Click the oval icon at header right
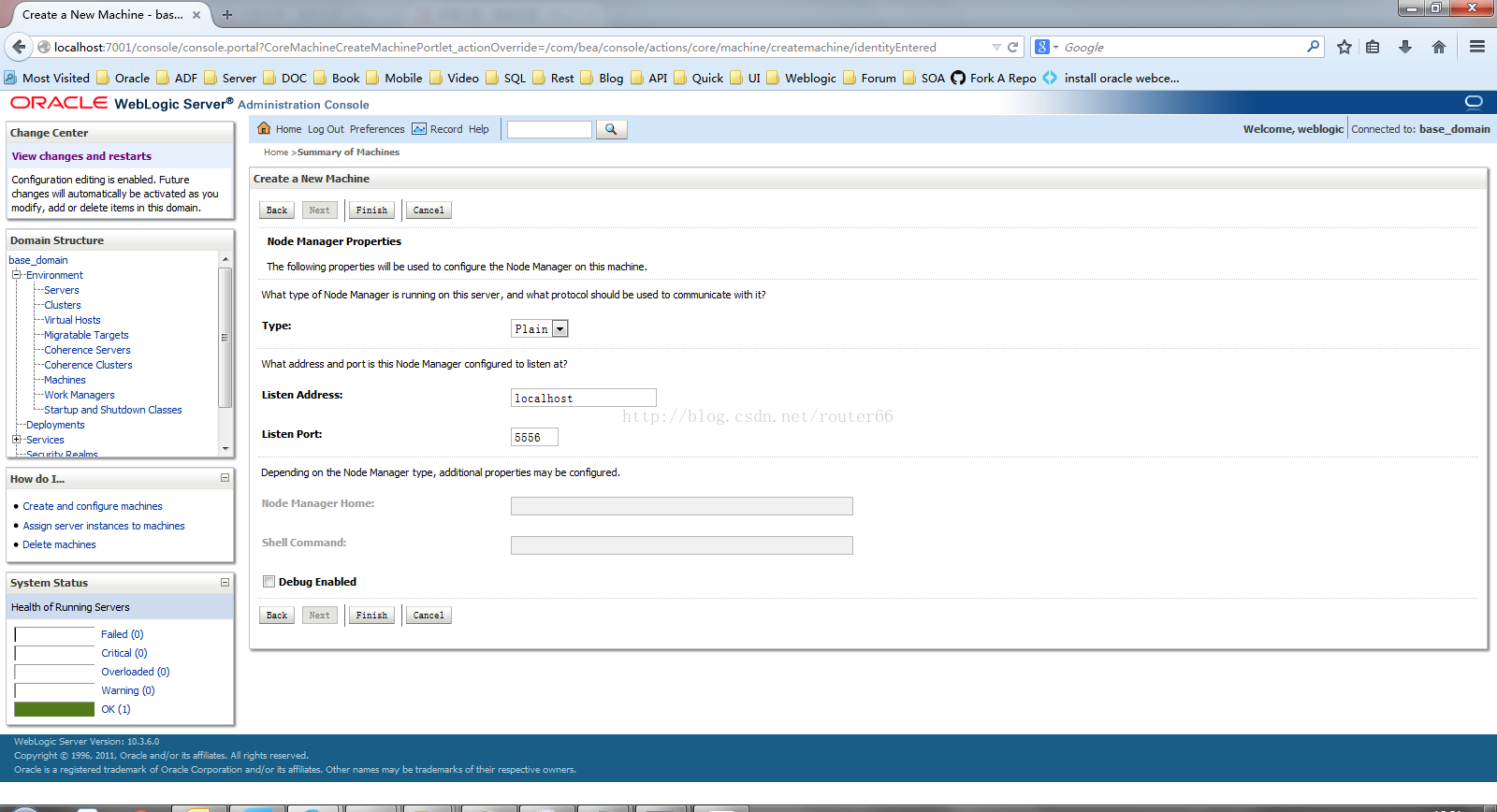1497x812 pixels. pos(1474,101)
